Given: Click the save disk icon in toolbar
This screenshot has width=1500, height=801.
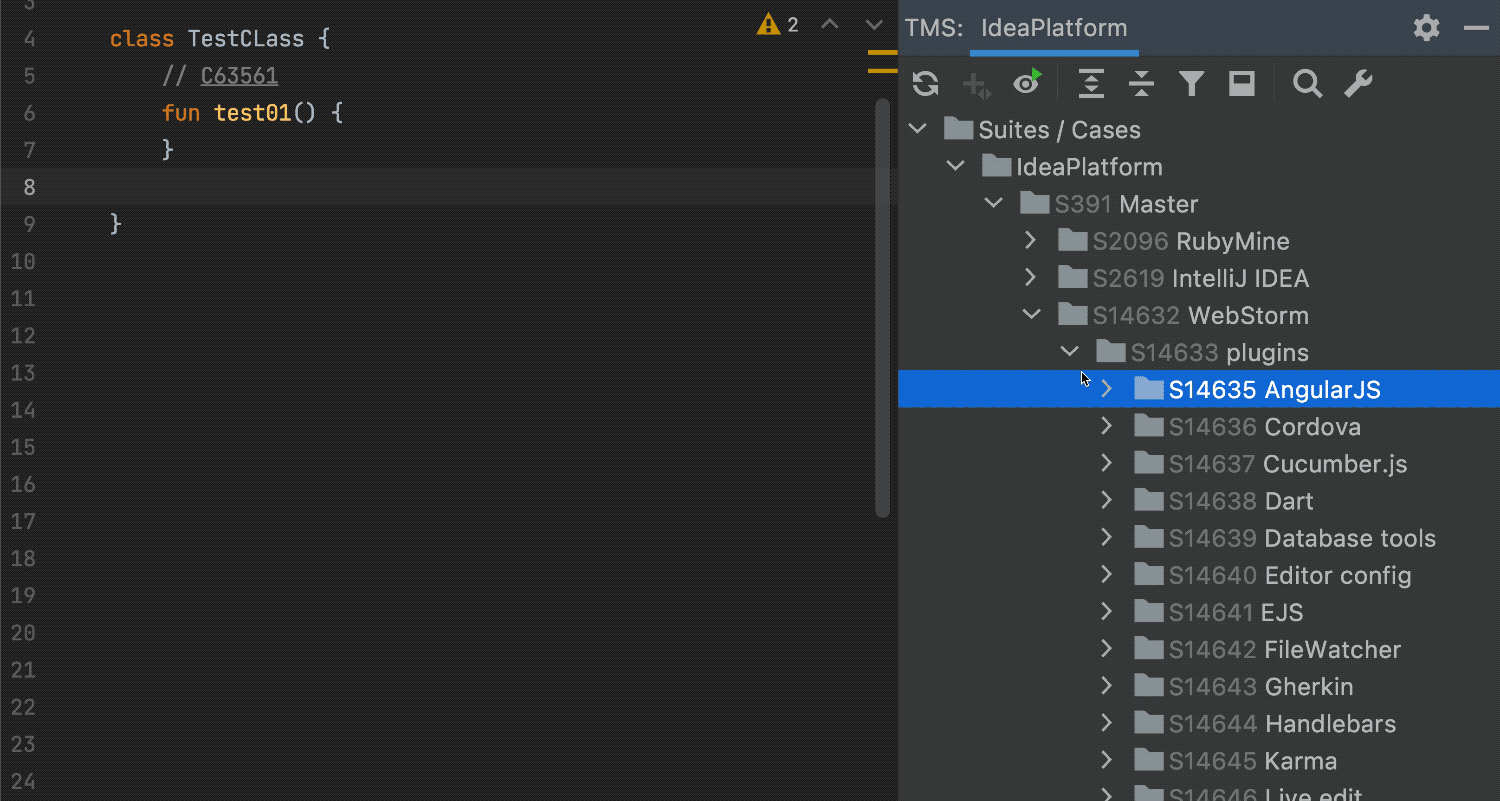Looking at the screenshot, I should 1242,84.
